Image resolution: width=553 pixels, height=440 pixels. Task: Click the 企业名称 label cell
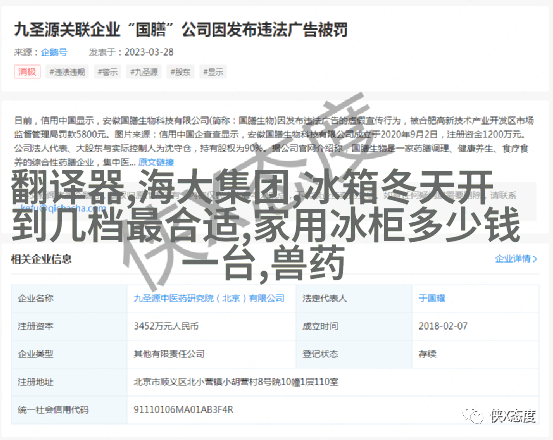(x=69, y=299)
